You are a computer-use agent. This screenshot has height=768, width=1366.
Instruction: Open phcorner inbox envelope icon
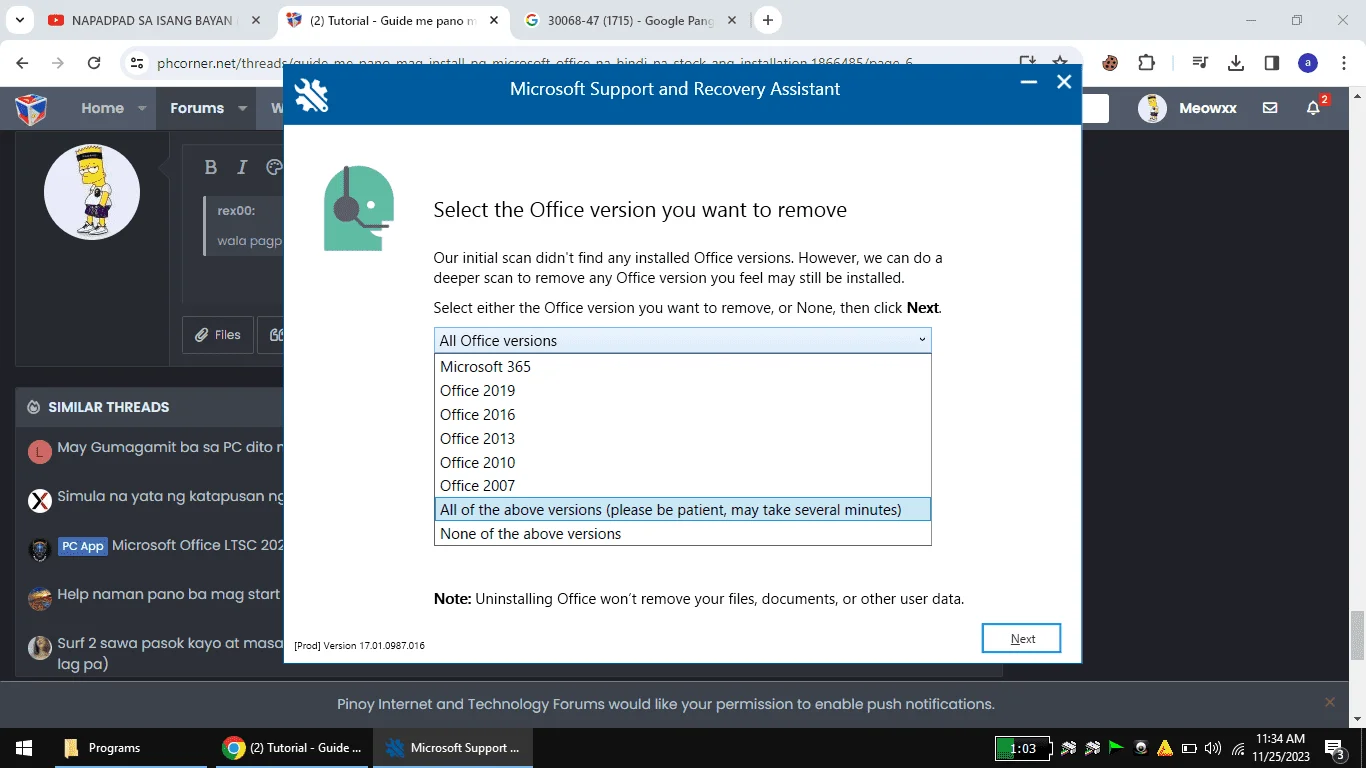[1270, 108]
